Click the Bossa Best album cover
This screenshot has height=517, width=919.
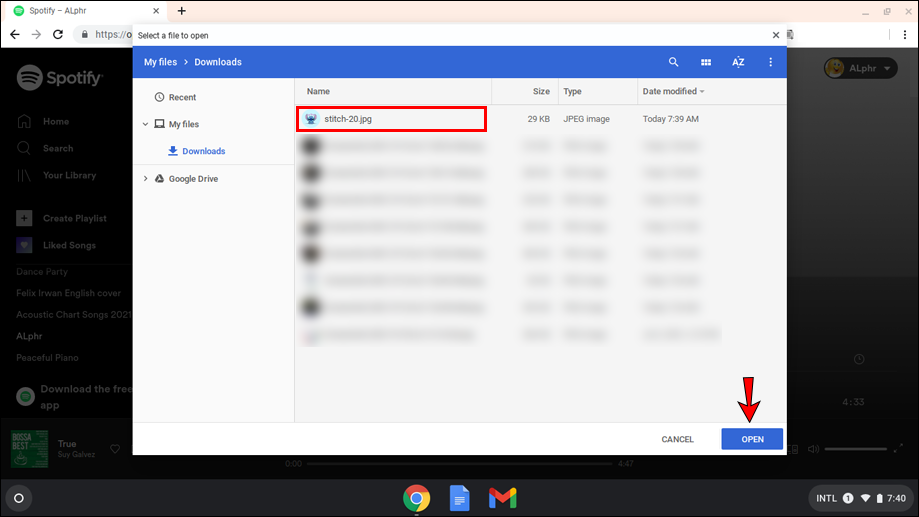point(29,449)
